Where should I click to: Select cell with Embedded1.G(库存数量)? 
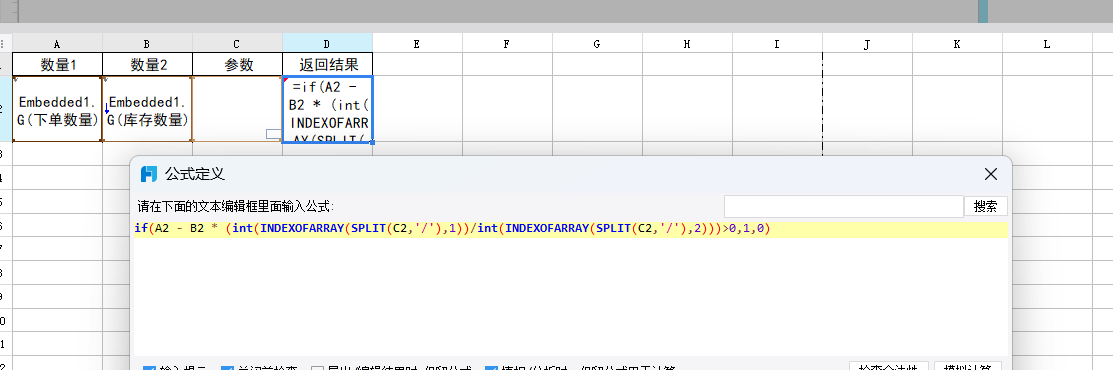pyautogui.click(x=147, y=109)
